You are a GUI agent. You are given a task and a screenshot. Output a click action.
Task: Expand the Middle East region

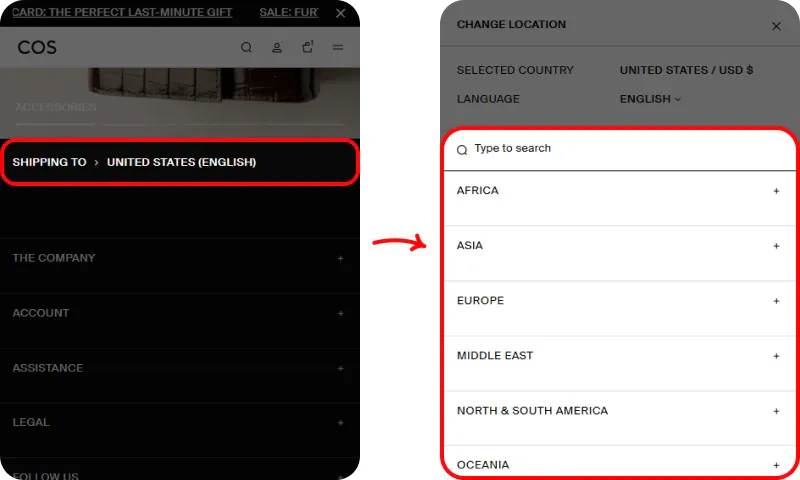point(776,356)
